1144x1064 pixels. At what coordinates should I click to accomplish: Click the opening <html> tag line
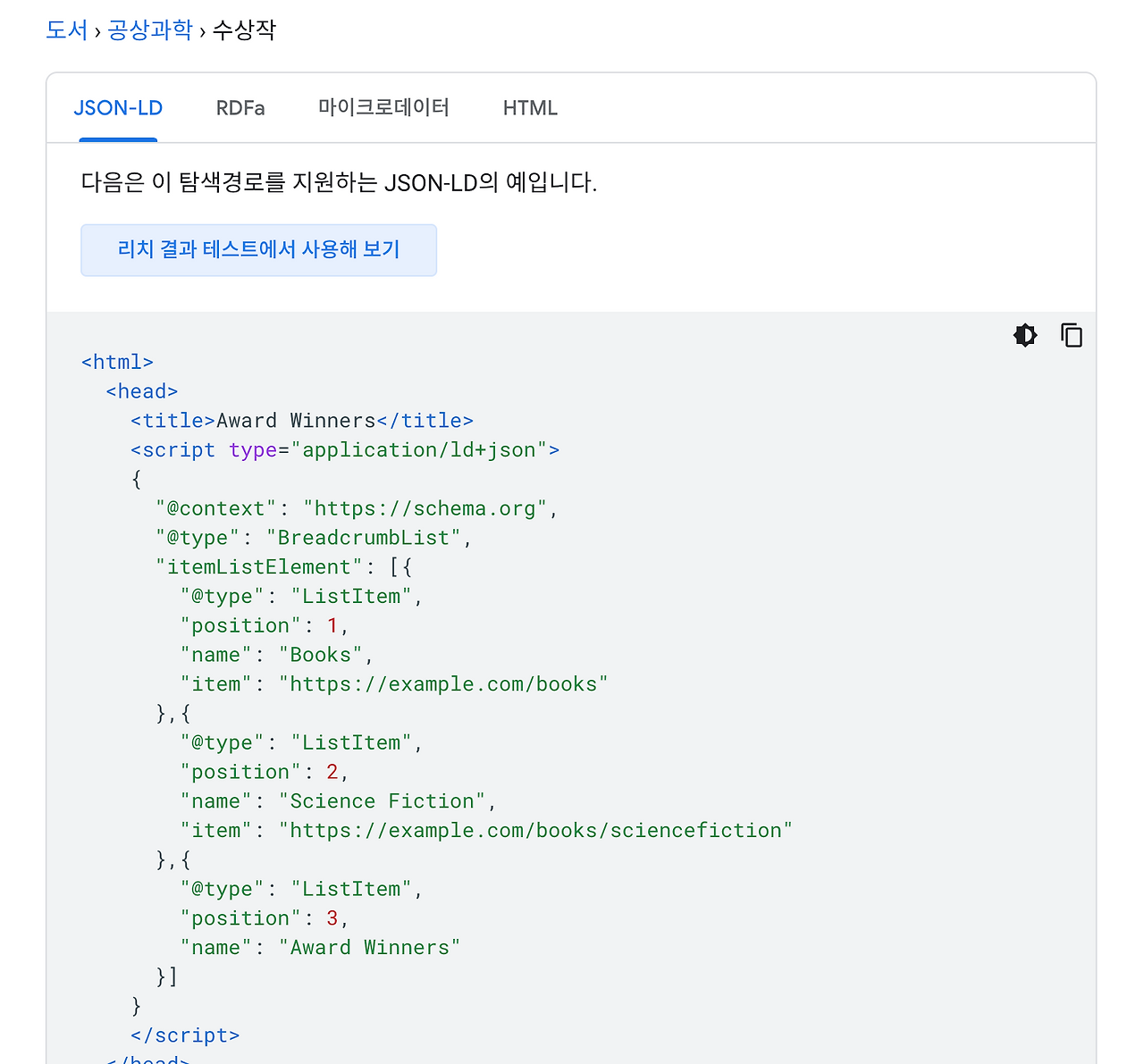(x=117, y=362)
